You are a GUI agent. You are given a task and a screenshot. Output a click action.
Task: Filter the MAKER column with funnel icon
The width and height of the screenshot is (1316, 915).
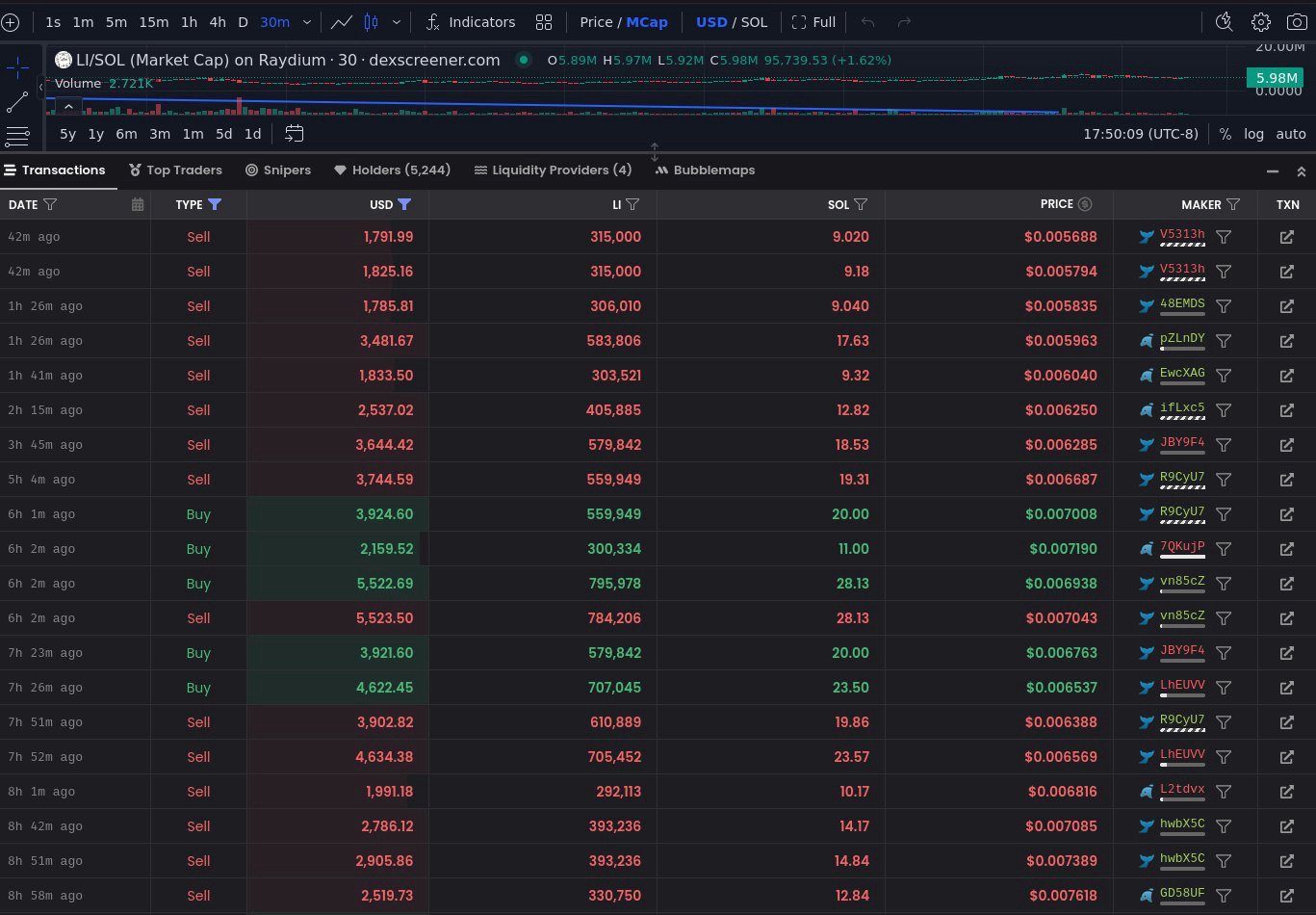(1233, 204)
